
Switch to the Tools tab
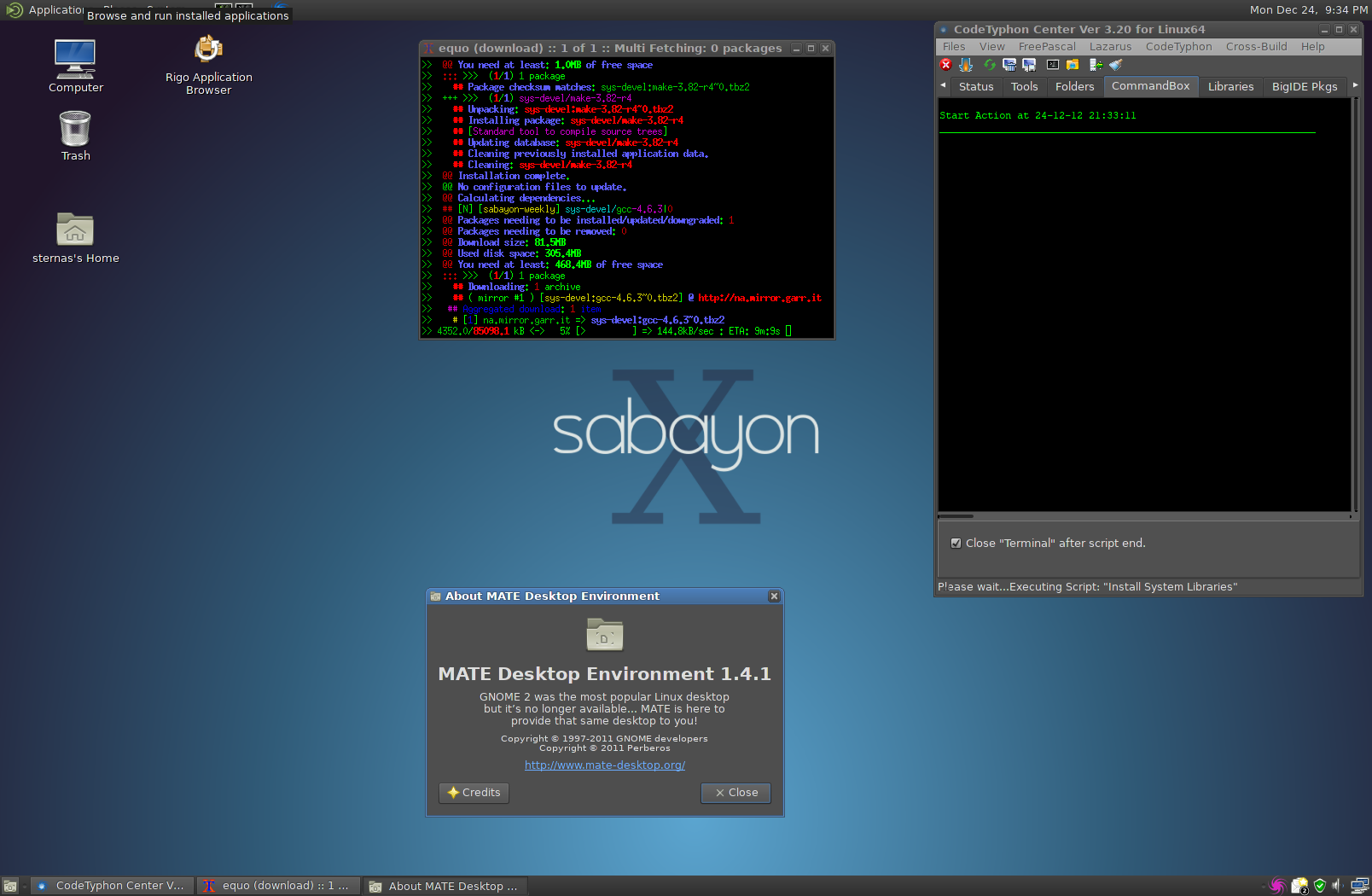pos(1024,86)
